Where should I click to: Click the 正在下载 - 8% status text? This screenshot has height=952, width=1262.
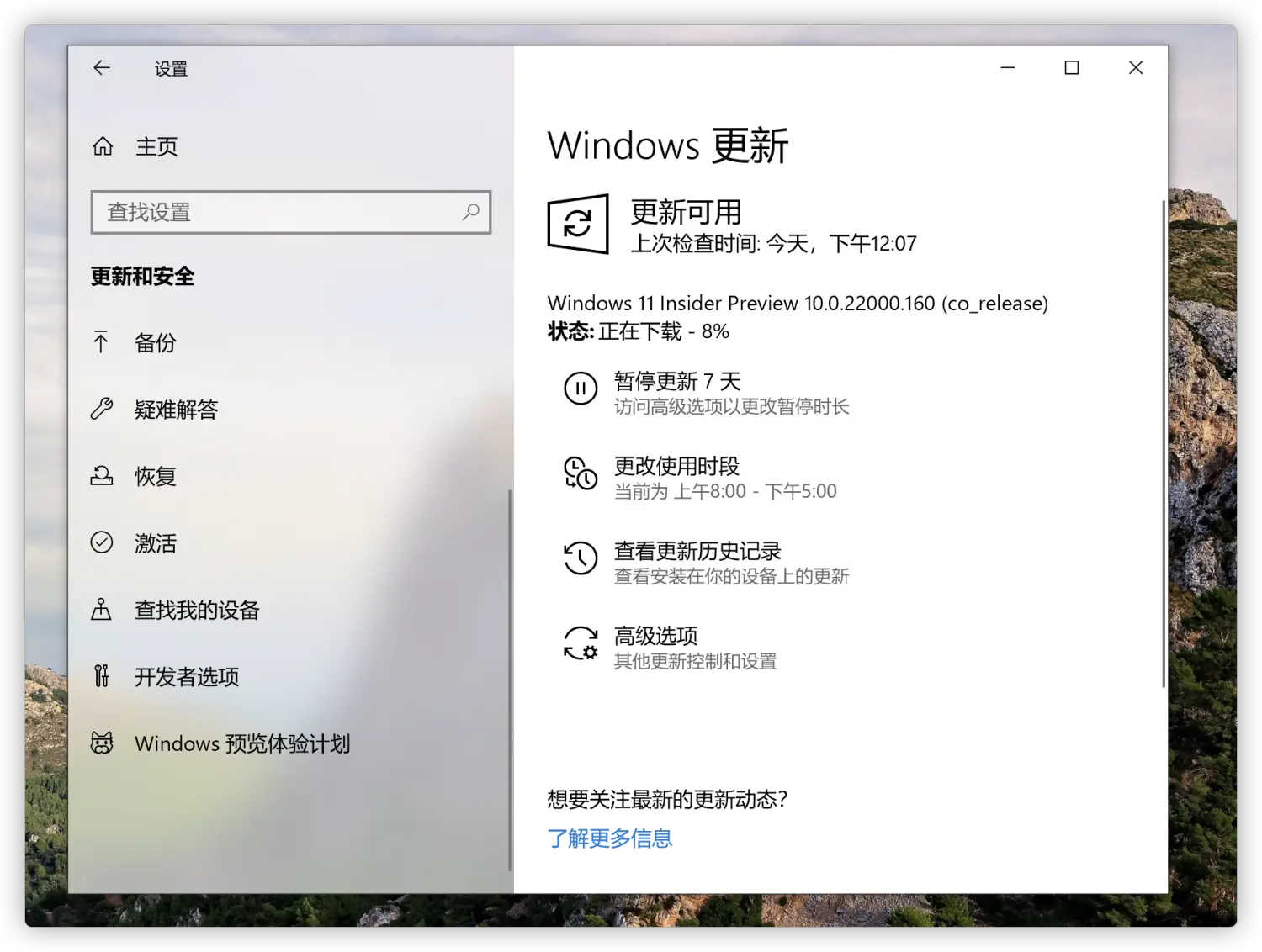click(664, 331)
